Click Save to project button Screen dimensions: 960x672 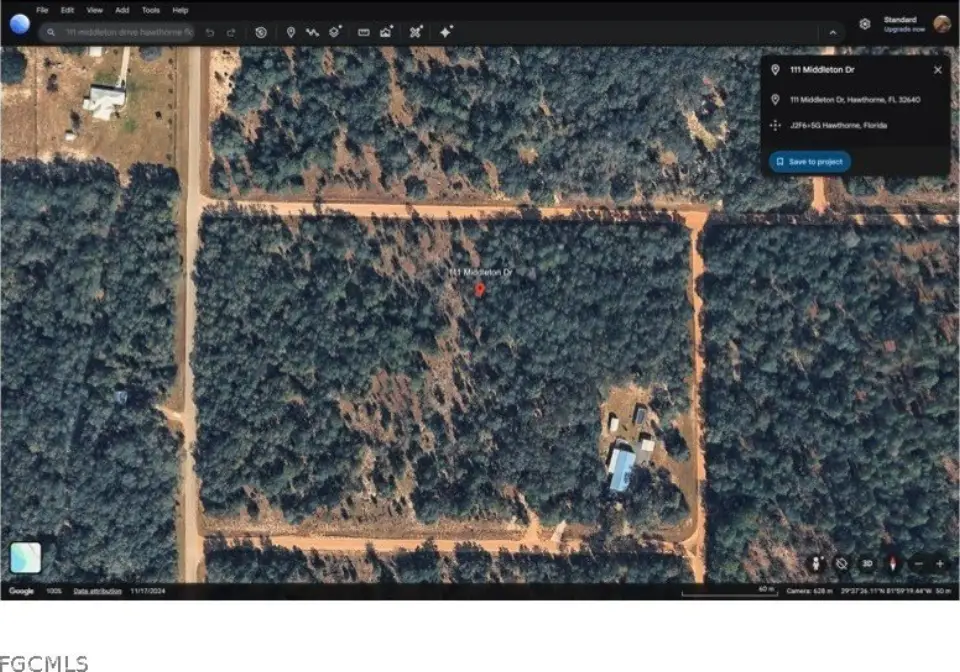coord(810,161)
